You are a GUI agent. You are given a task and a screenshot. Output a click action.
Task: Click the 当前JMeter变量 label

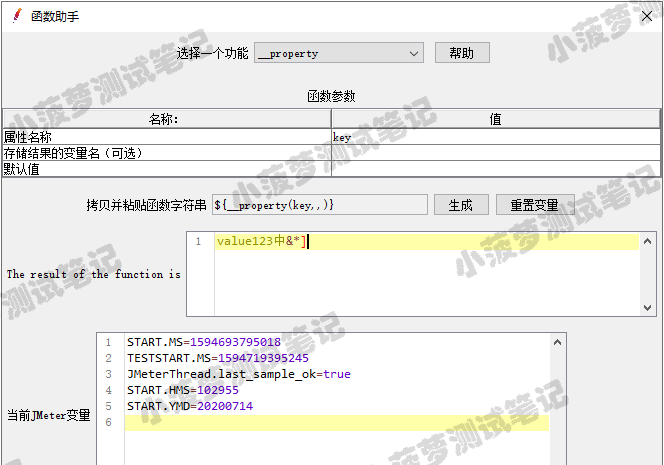49,415
